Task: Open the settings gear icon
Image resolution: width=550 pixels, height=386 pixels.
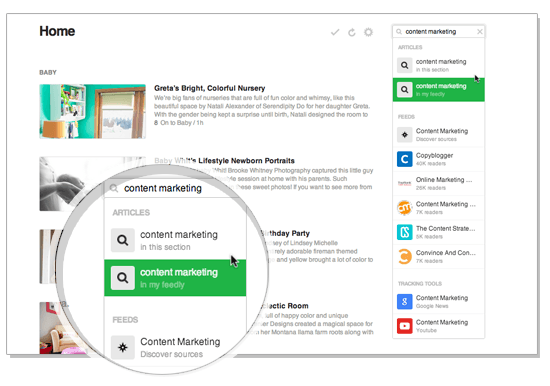Action: [368, 32]
